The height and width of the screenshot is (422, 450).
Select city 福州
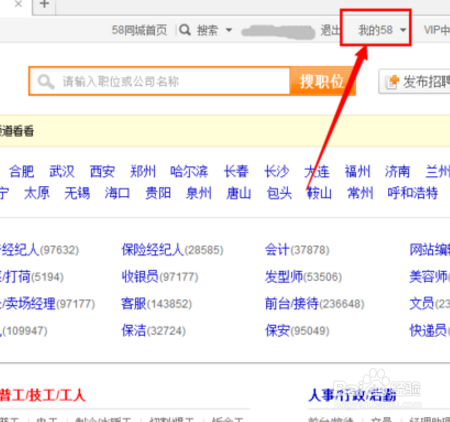(x=357, y=172)
